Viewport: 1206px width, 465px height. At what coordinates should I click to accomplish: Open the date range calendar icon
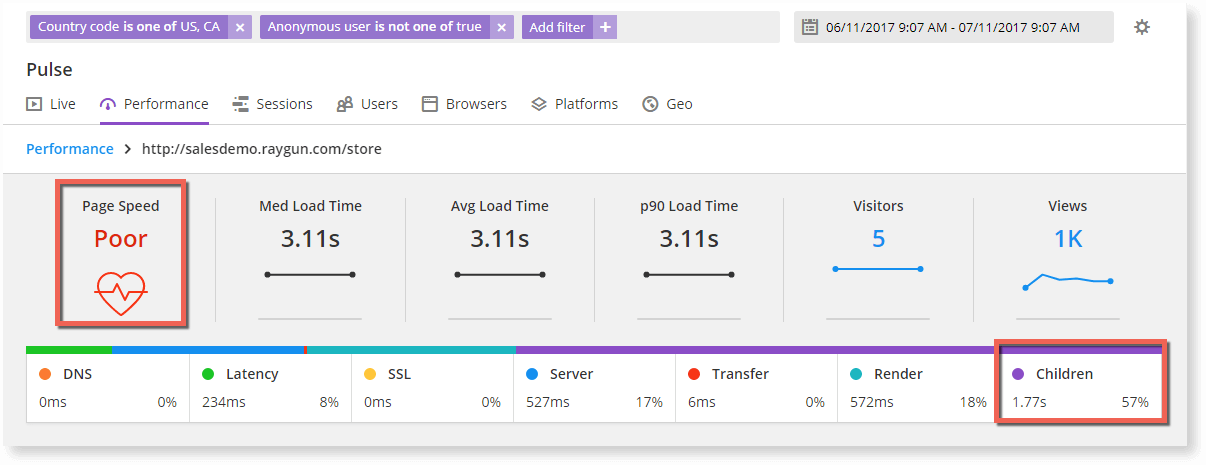point(810,28)
